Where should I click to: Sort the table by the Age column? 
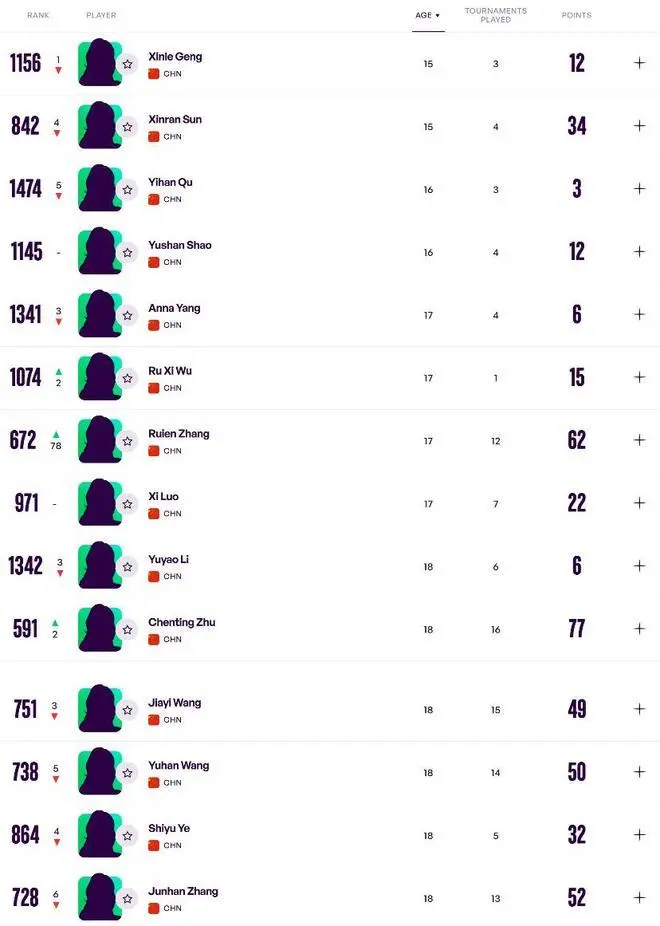click(427, 15)
